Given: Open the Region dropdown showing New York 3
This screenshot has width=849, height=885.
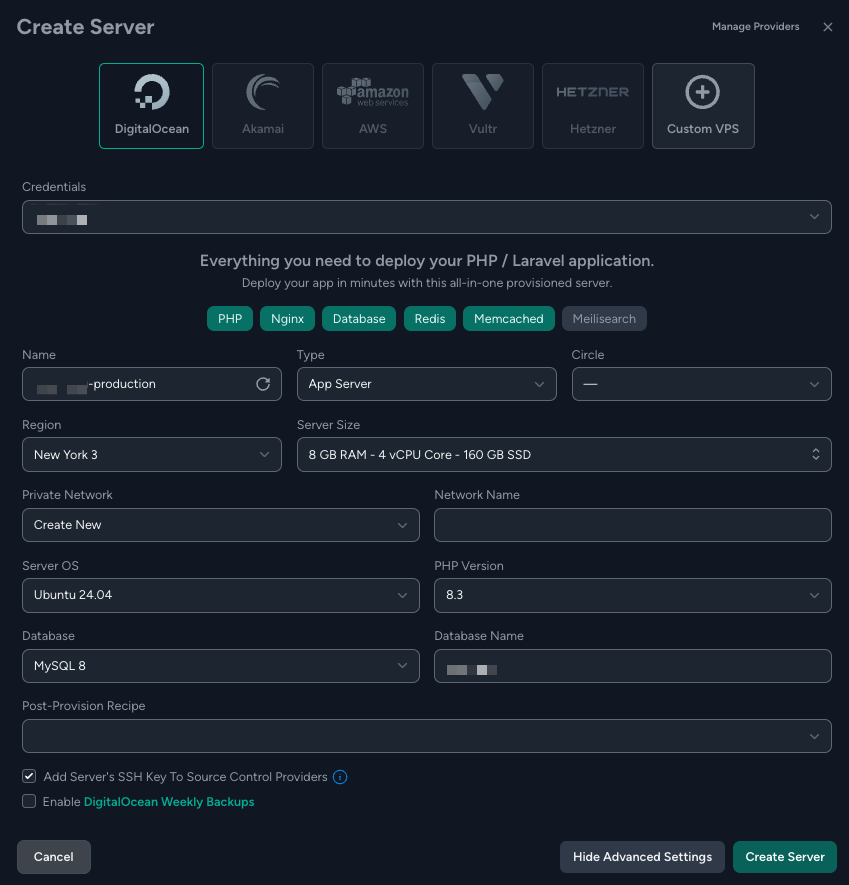Looking at the screenshot, I should pos(152,454).
